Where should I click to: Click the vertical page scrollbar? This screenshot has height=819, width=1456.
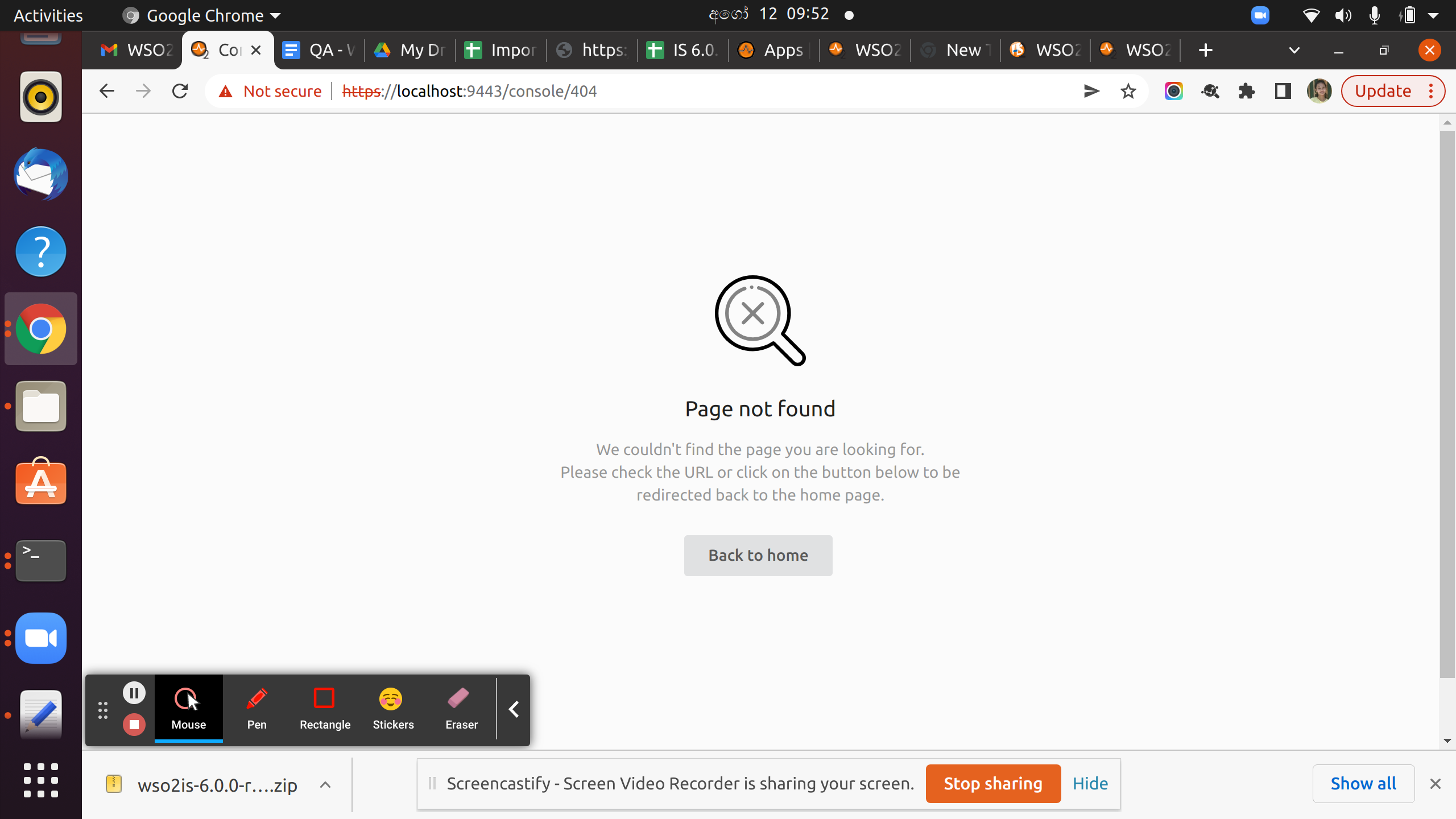[1447, 398]
